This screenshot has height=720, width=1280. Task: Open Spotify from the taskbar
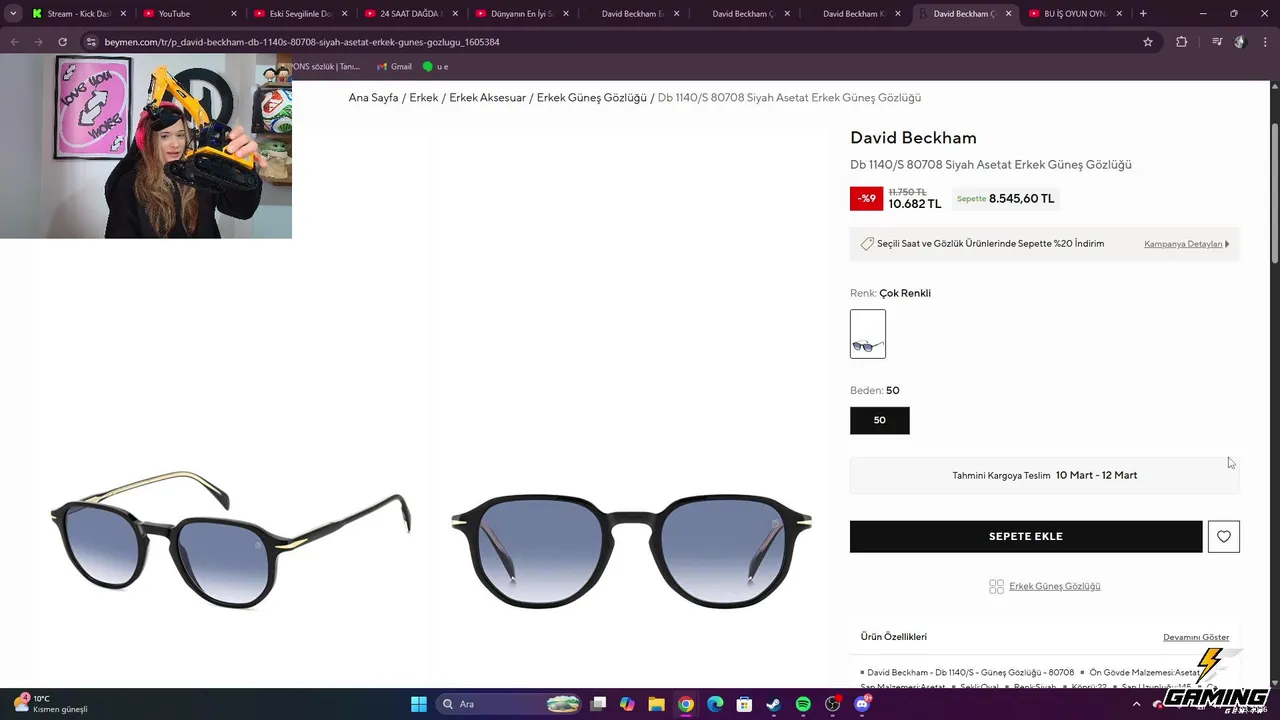(x=803, y=704)
